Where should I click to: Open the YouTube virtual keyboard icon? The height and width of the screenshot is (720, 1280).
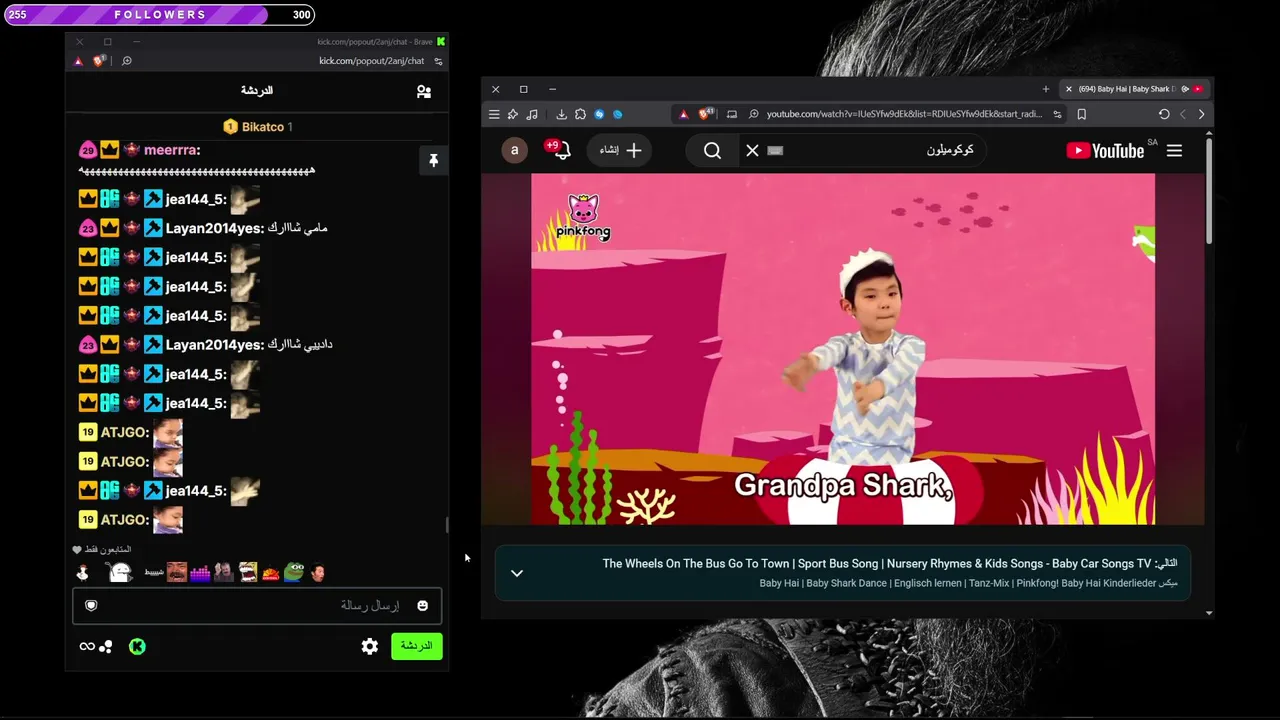pyautogui.click(x=775, y=150)
